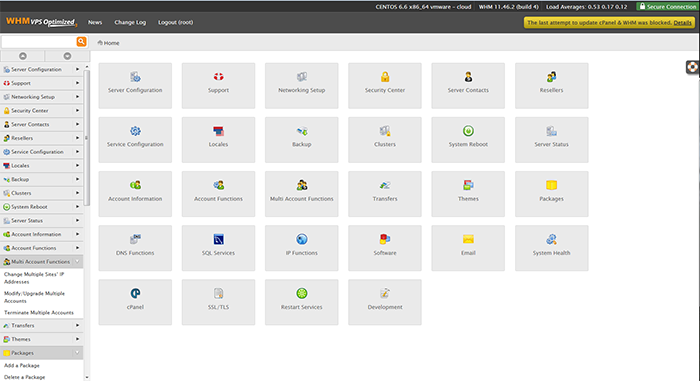This screenshot has height=381, width=700.
Task: Click the orange search magnifier button
Action: click(x=81, y=42)
